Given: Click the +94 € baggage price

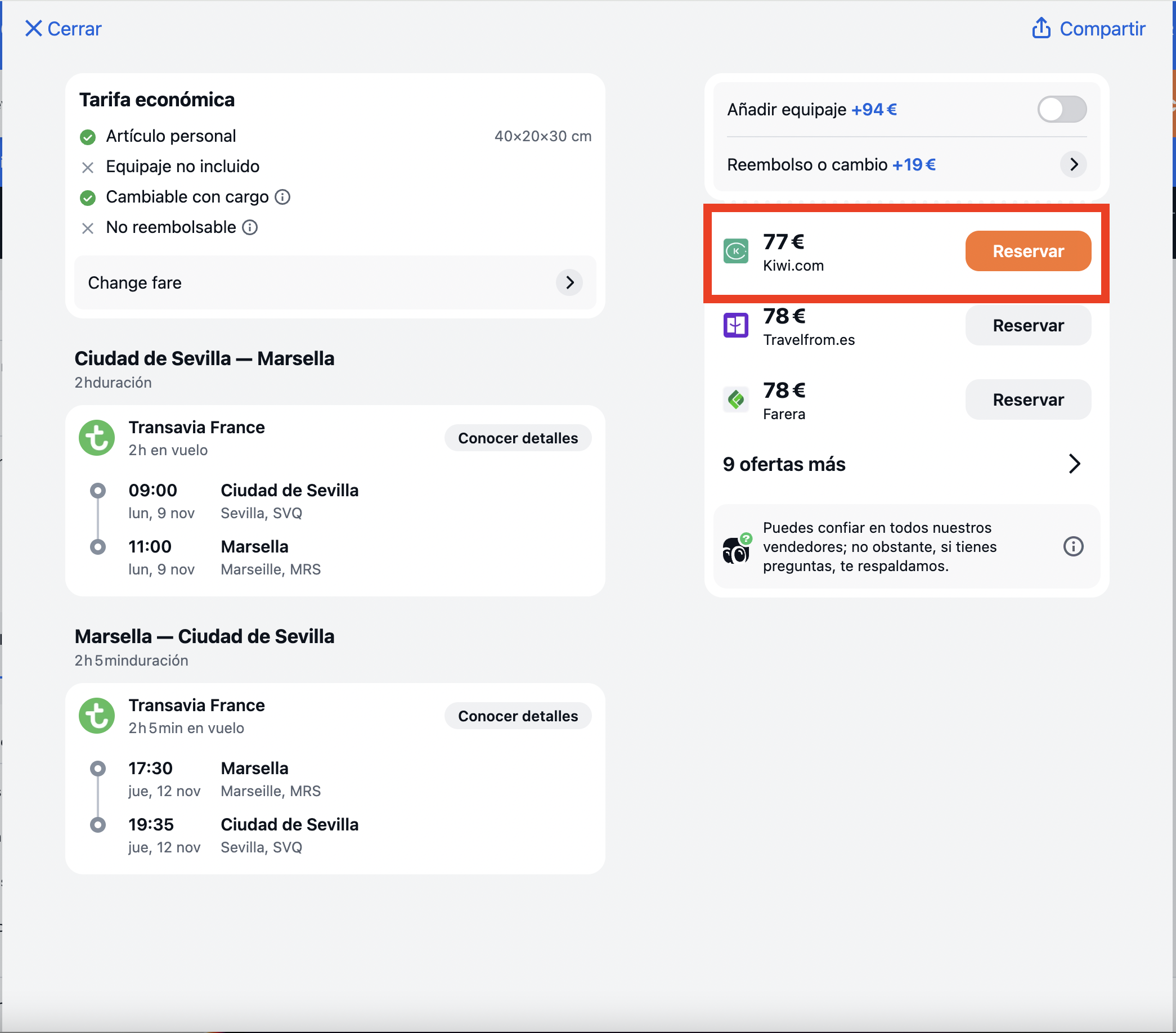Looking at the screenshot, I should click(x=873, y=109).
